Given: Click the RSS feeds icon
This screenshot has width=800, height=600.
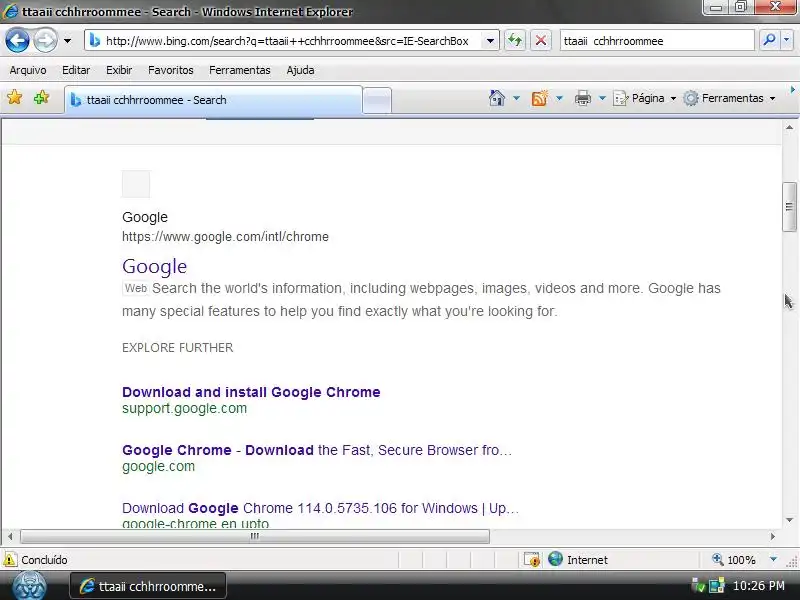Looking at the screenshot, I should click(x=539, y=97).
